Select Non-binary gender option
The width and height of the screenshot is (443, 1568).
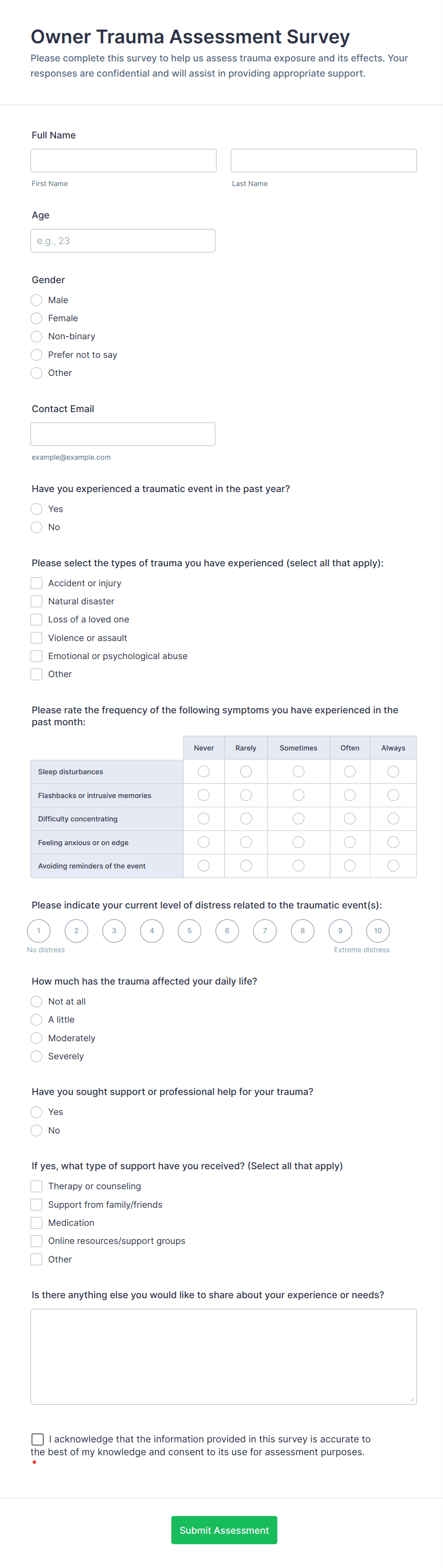tap(36, 336)
